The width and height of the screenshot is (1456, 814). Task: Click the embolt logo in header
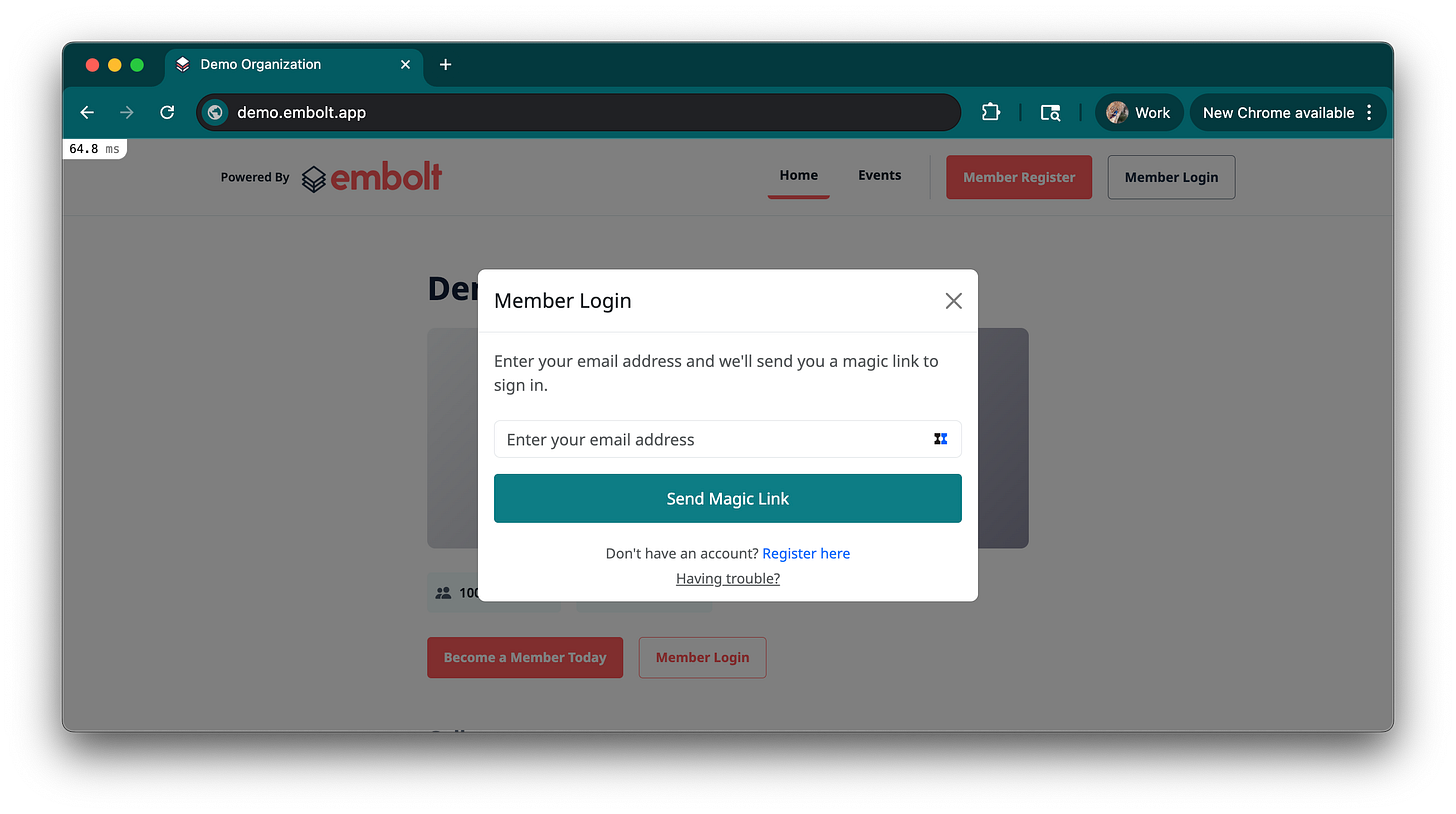[x=372, y=177]
